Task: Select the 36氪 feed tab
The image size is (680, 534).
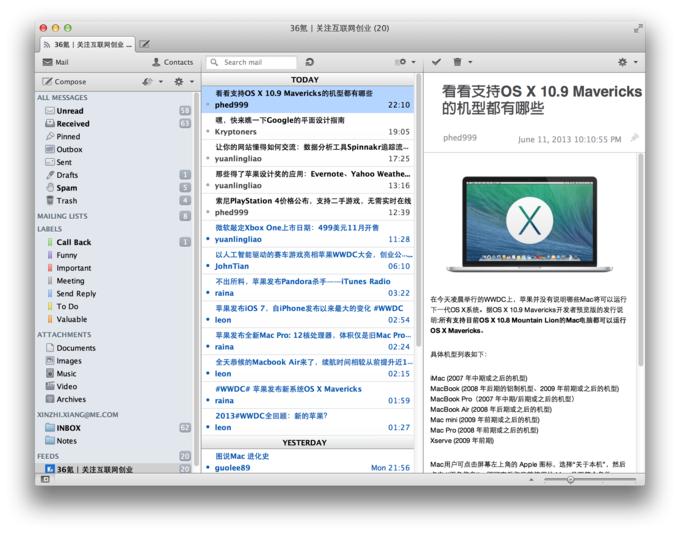Action: 88,44
